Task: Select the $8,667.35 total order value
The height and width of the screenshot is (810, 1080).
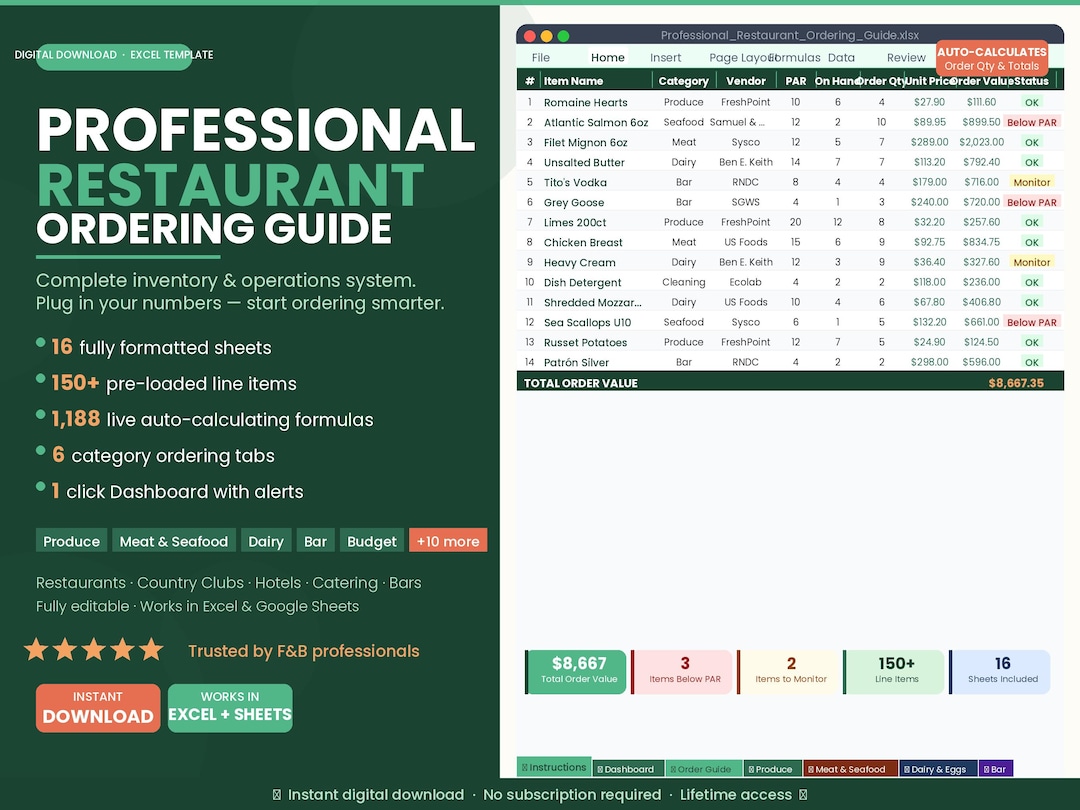Action: [1016, 383]
